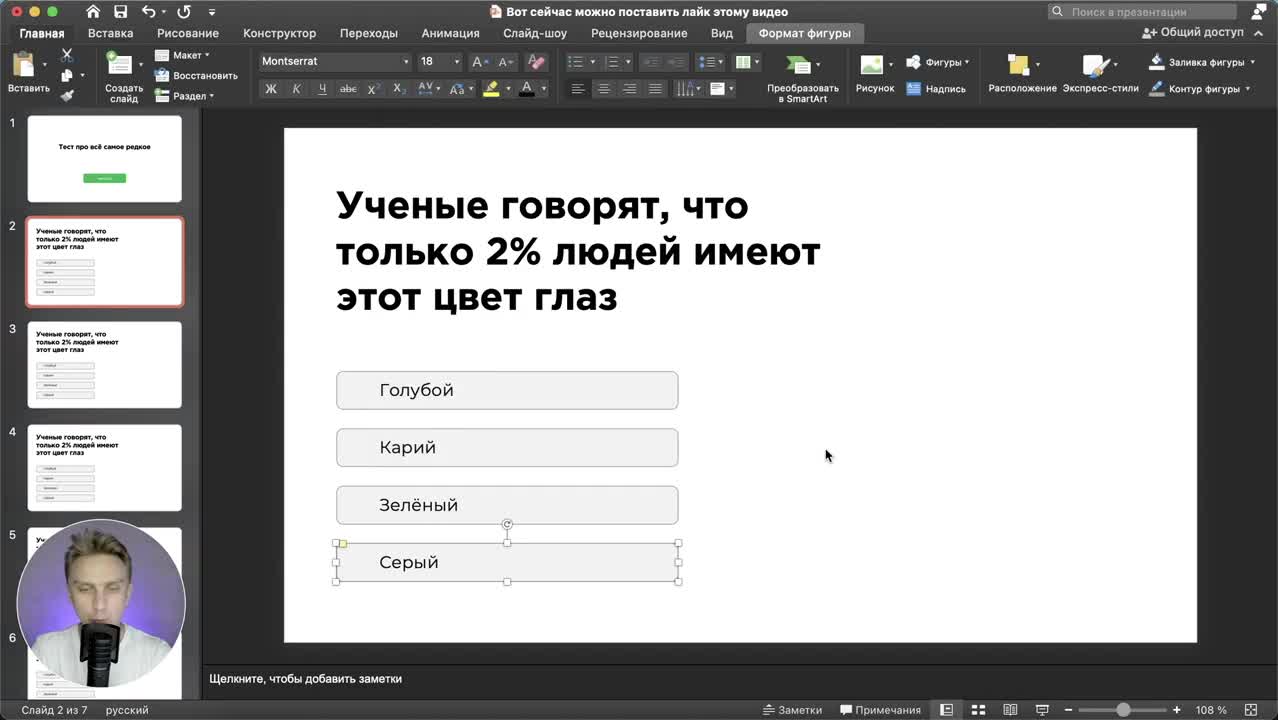The width and height of the screenshot is (1278, 720).
Task: Apply superscript formatting
Action: tap(373, 89)
